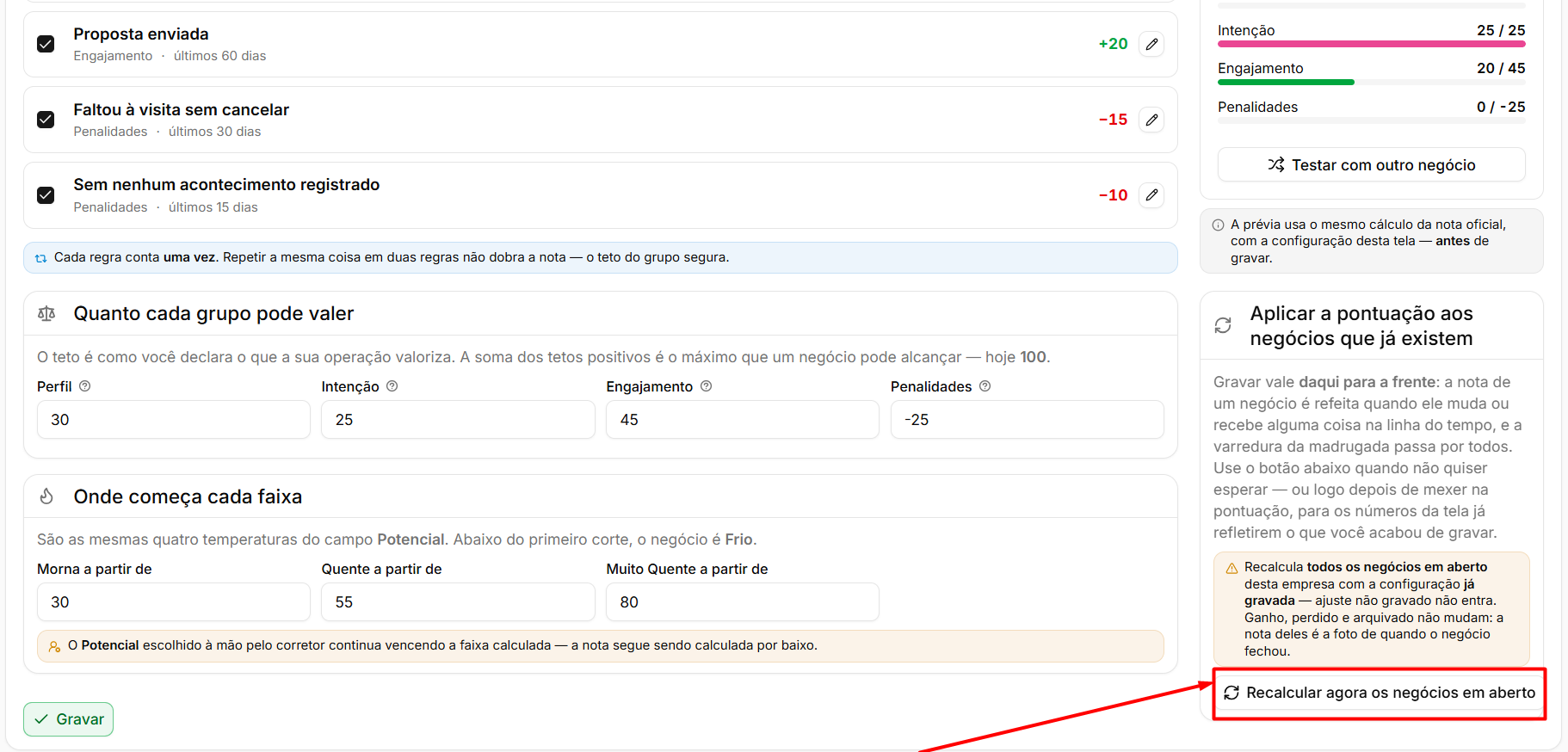
Task: Click the info icon in the prévia note
Action: pyautogui.click(x=1219, y=225)
